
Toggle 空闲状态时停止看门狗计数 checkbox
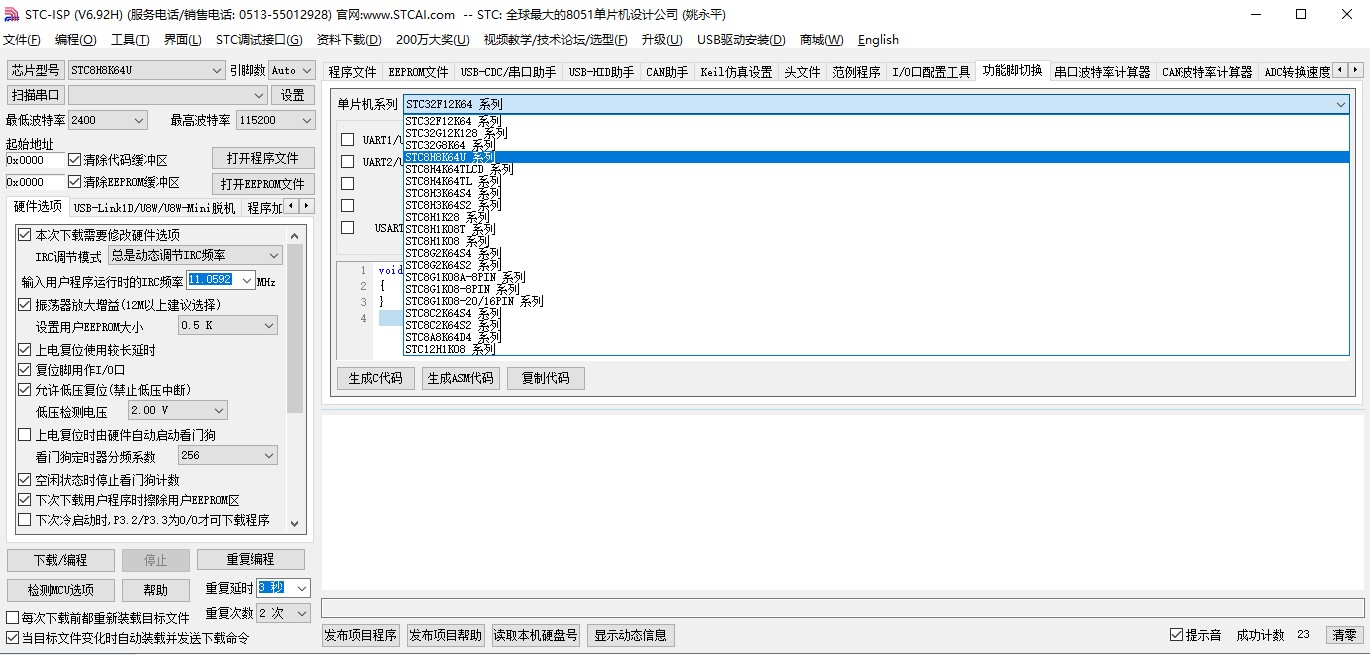click(x=25, y=480)
